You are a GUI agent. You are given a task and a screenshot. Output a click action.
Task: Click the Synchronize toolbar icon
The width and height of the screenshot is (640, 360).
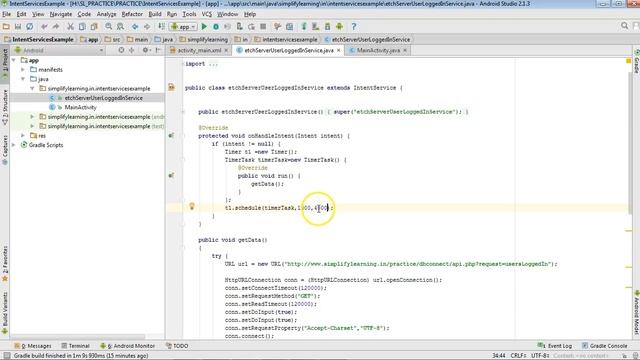(29, 27)
